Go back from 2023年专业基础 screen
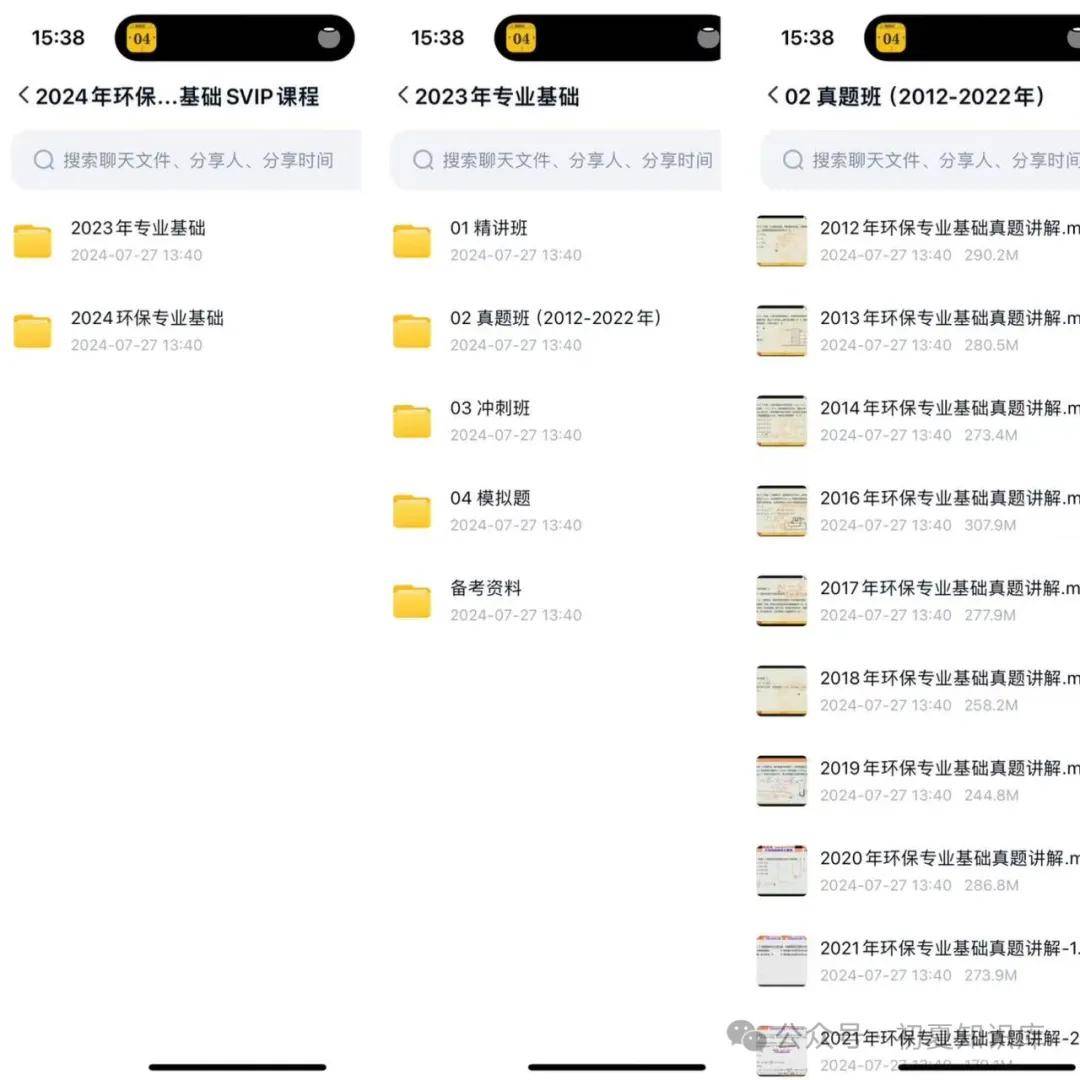Image resolution: width=1080 pixels, height=1080 pixels. (x=403, y=95)
